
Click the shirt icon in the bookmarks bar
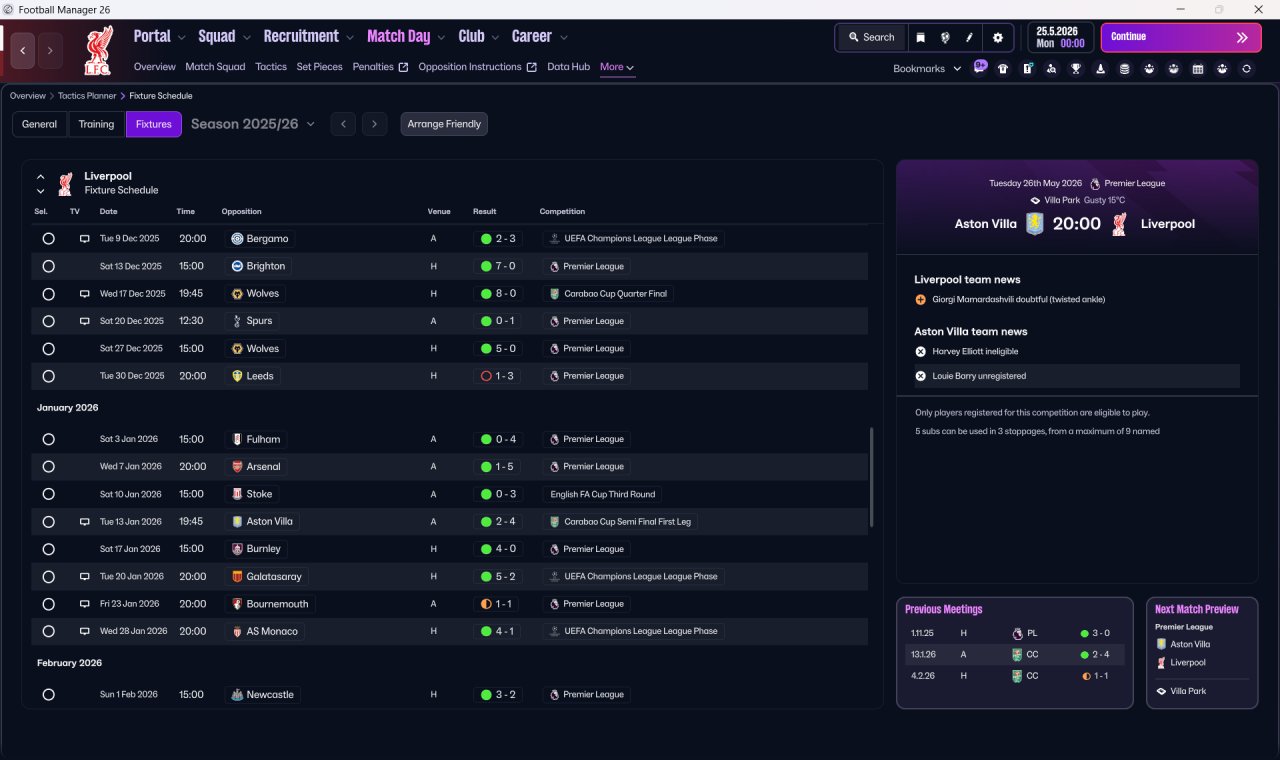point(1003,69)
